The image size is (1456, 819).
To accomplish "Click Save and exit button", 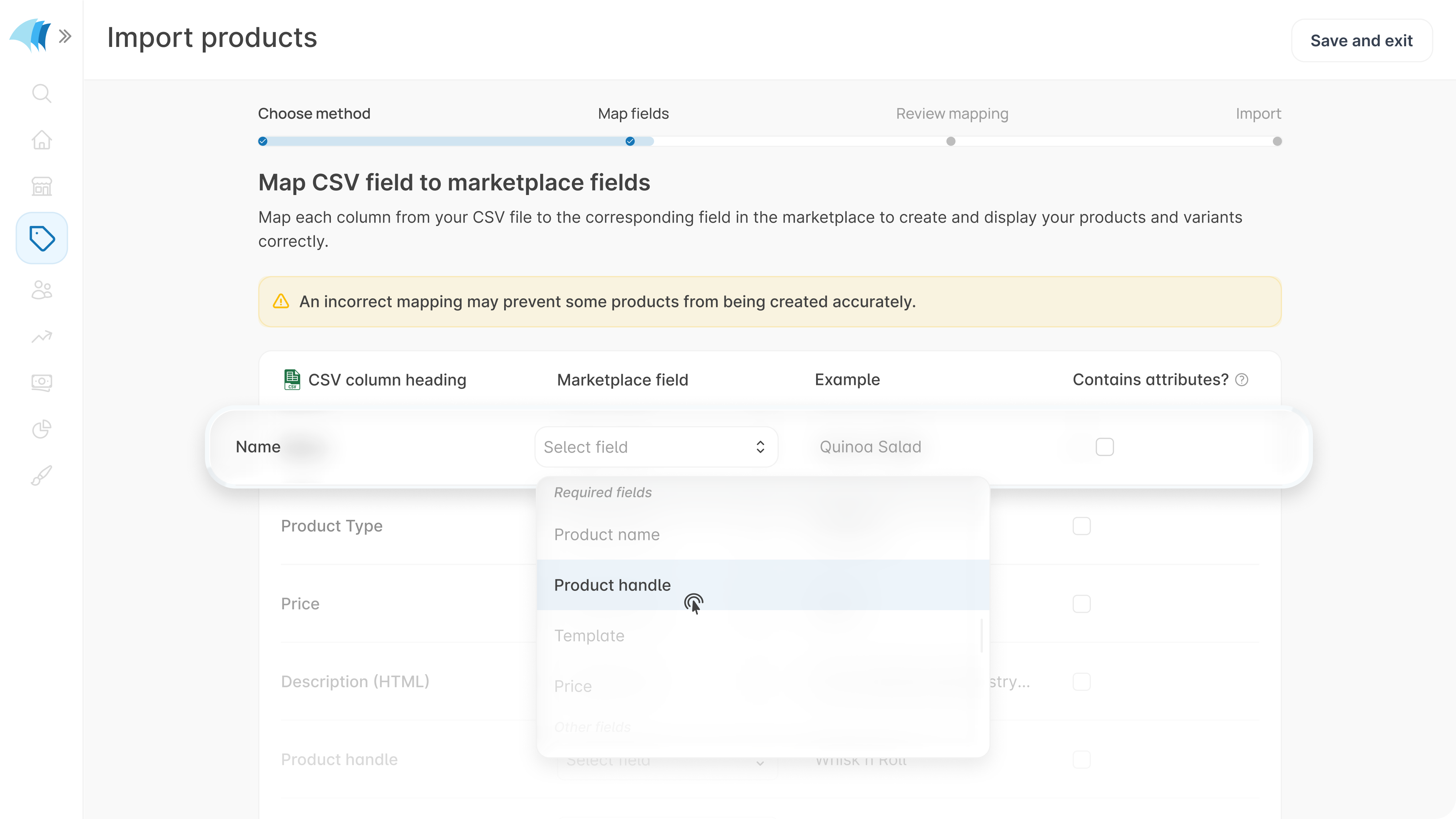I will tap(1361, 41).
